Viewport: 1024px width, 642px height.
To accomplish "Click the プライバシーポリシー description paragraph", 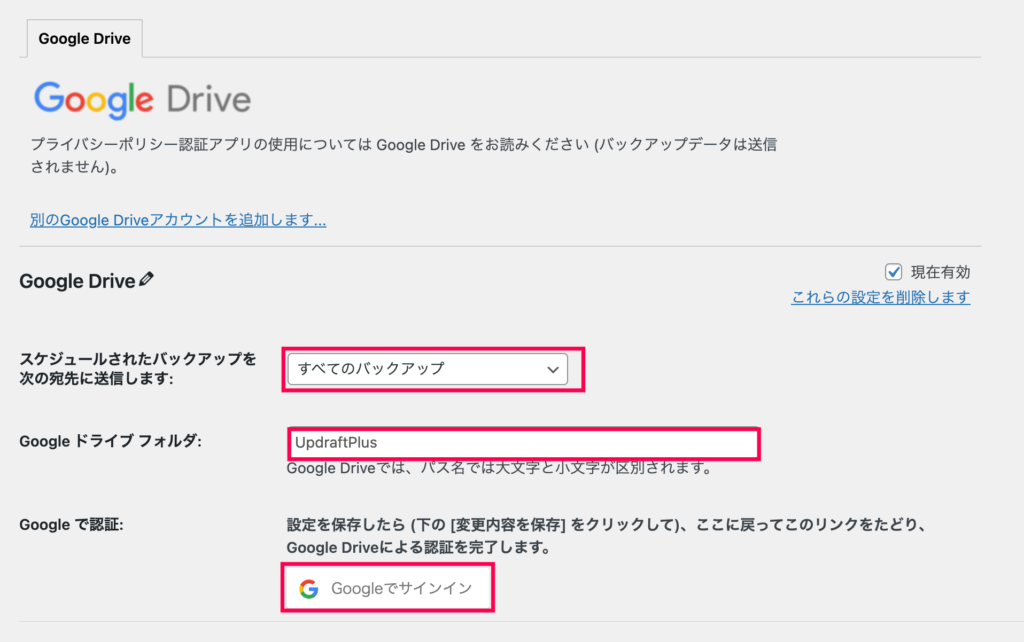I will [x=404, y=155].
